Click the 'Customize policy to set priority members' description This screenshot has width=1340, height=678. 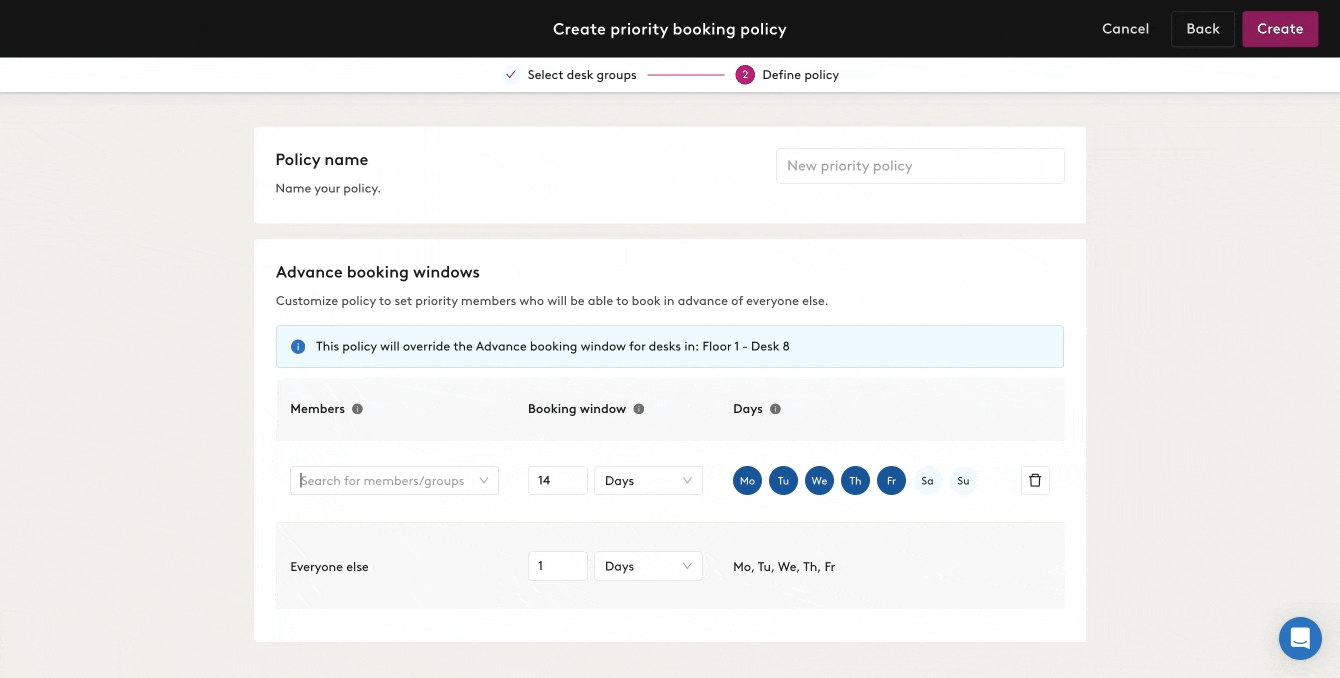[x=552, y=301]
